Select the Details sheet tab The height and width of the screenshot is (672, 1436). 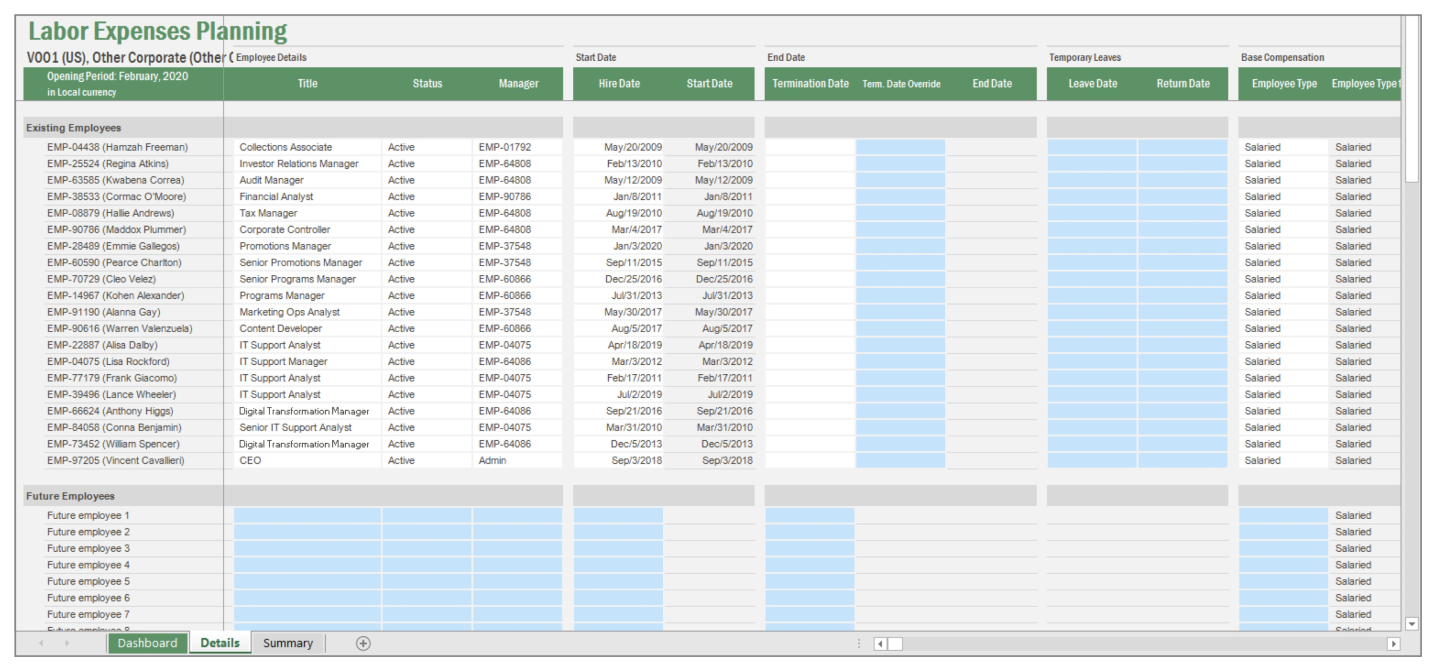click(220, 643)
